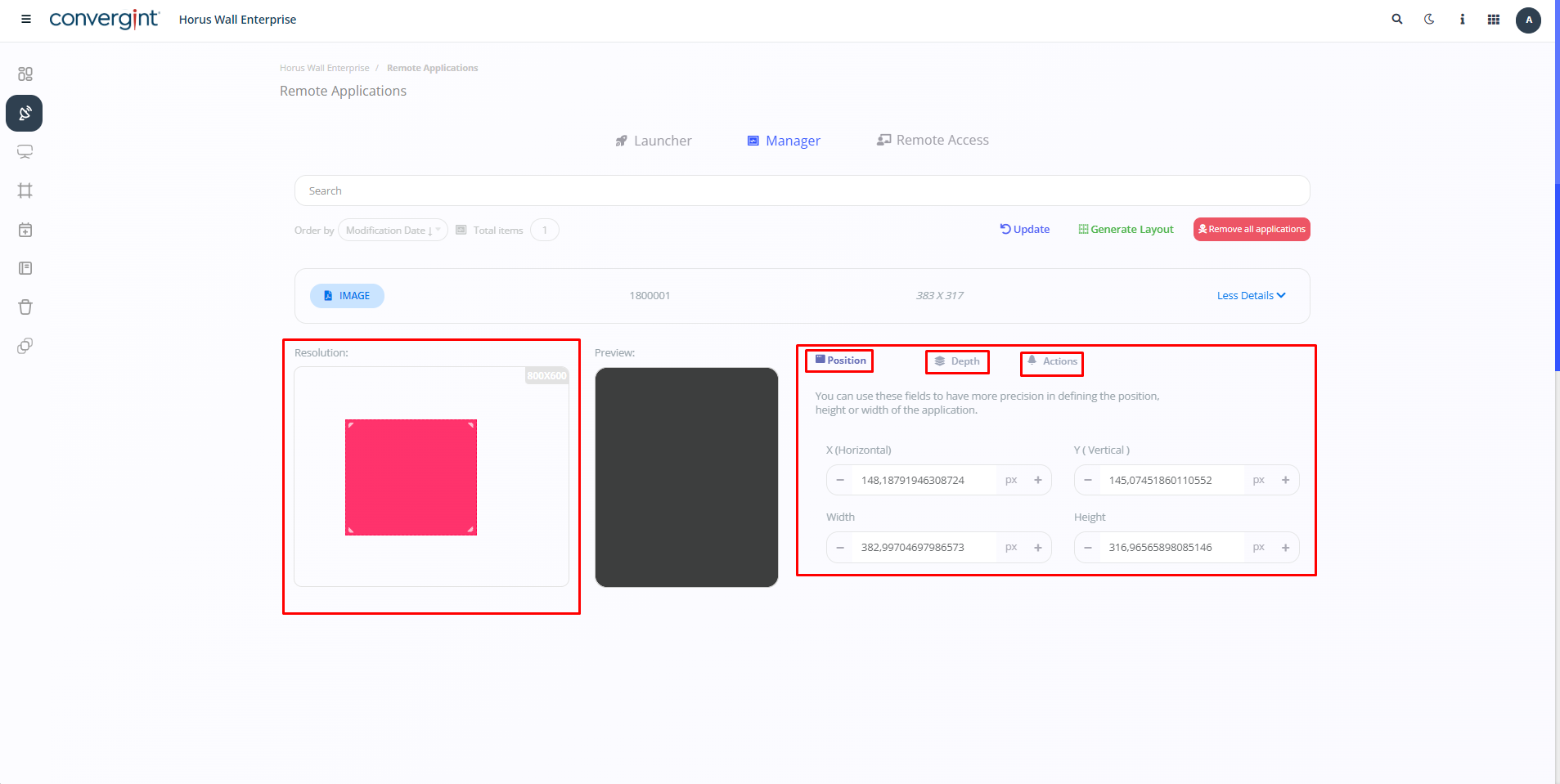Screen dimensions: 1560x784
Task: Open the Depth settings tab
Action: tap(957, 361)
